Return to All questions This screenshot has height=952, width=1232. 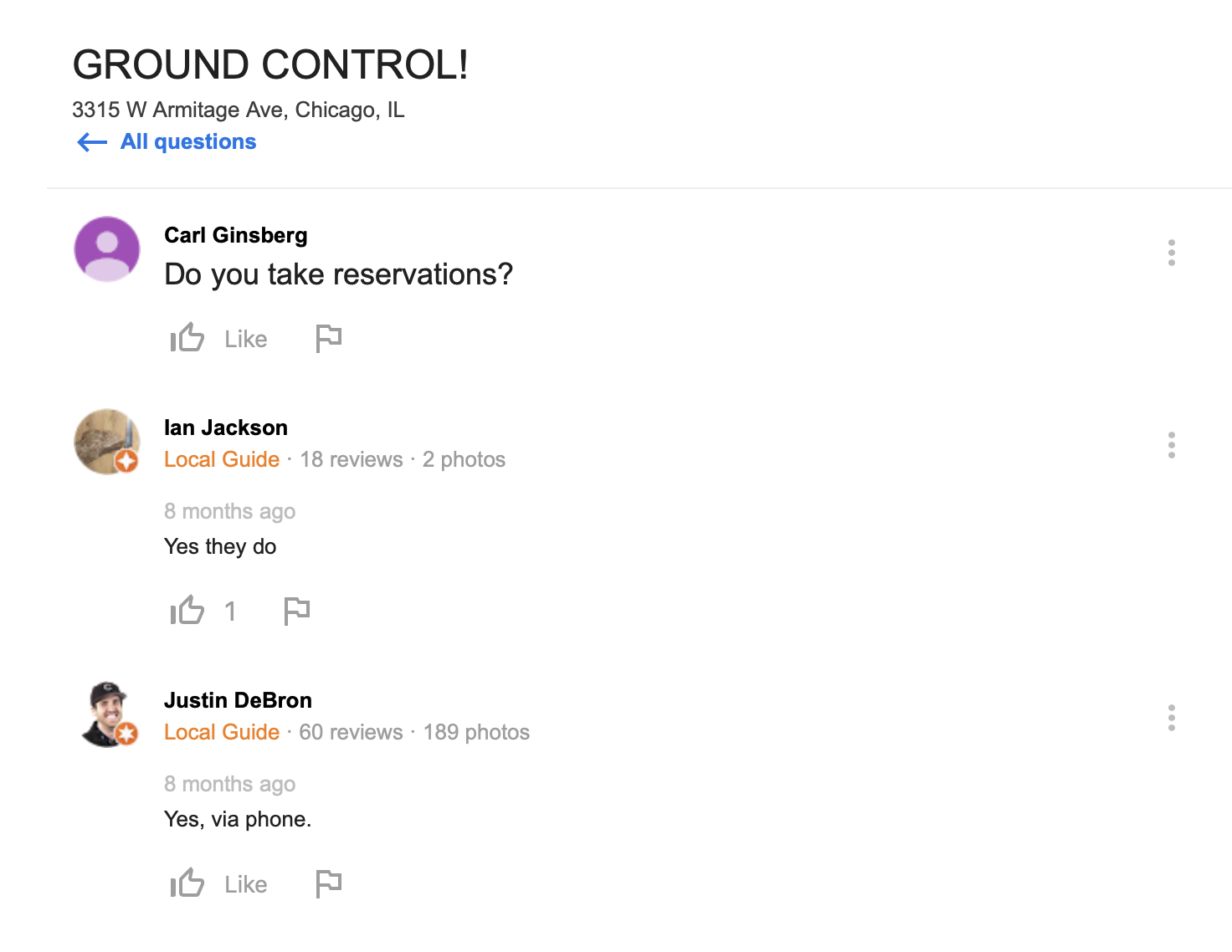188,142
